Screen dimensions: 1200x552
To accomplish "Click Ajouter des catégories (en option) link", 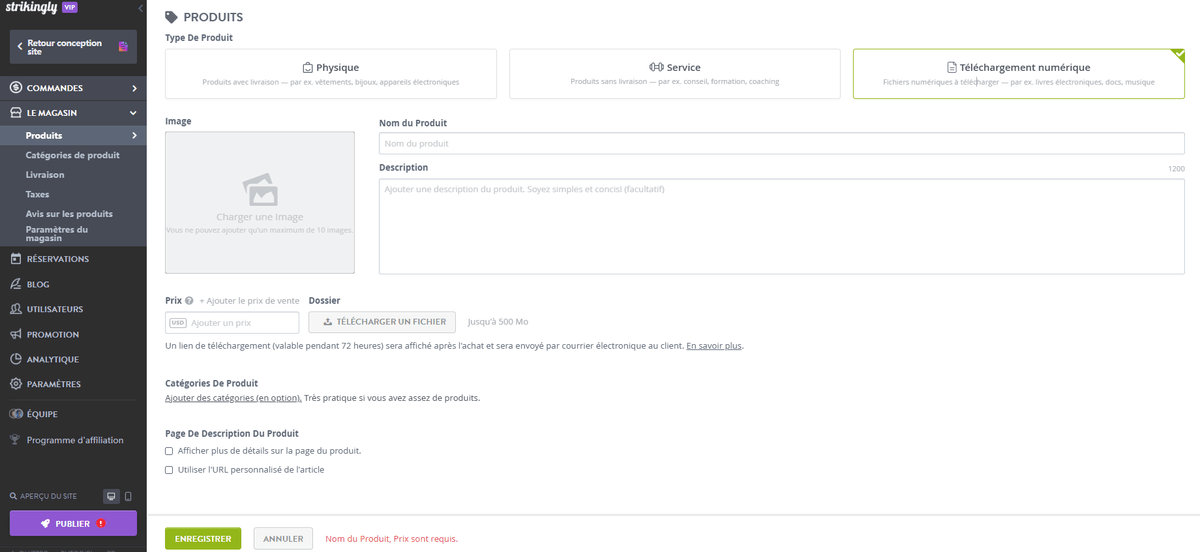I will pos(233,398).
